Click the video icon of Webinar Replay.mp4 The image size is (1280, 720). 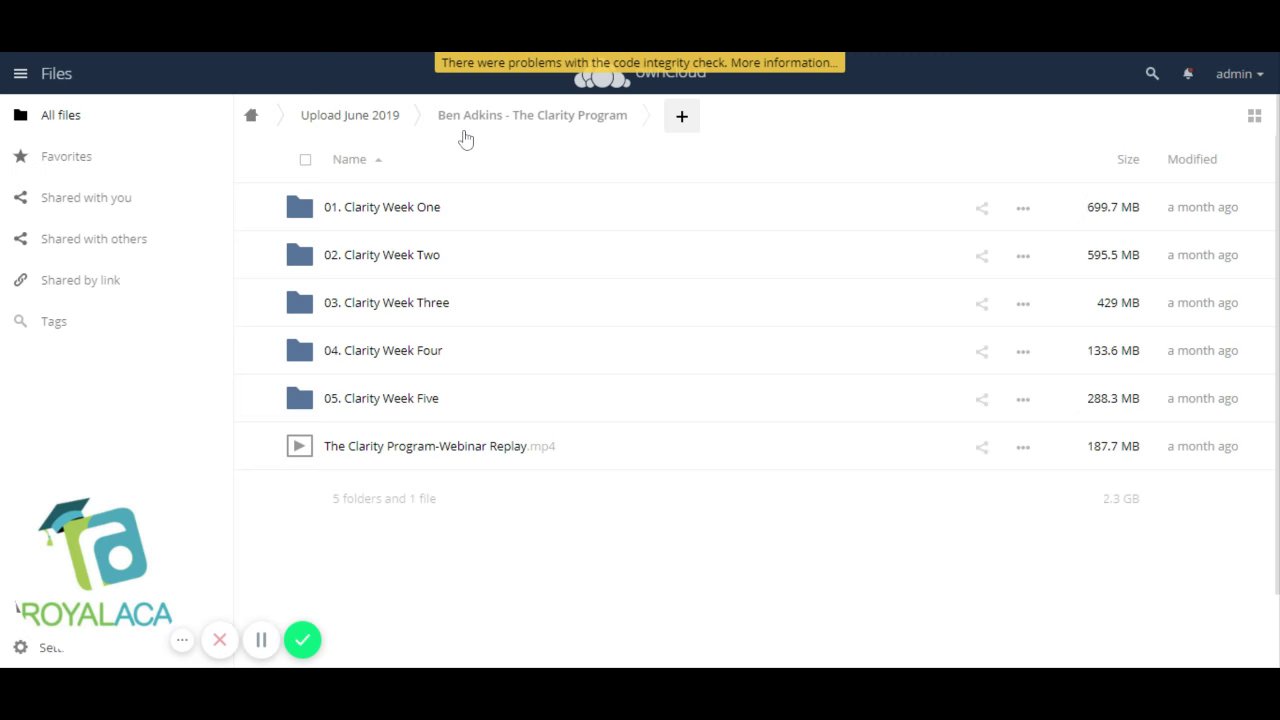[x=299, y=446]
